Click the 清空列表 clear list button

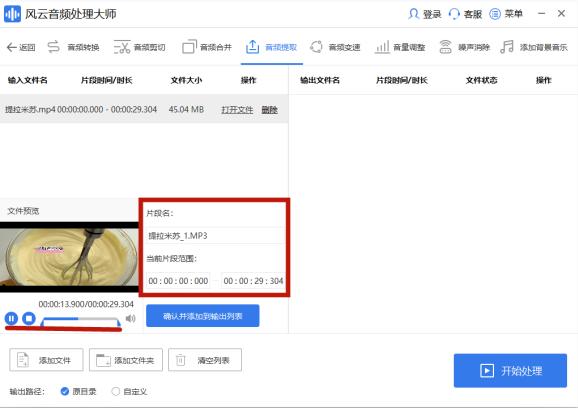[x=205, y=360]
